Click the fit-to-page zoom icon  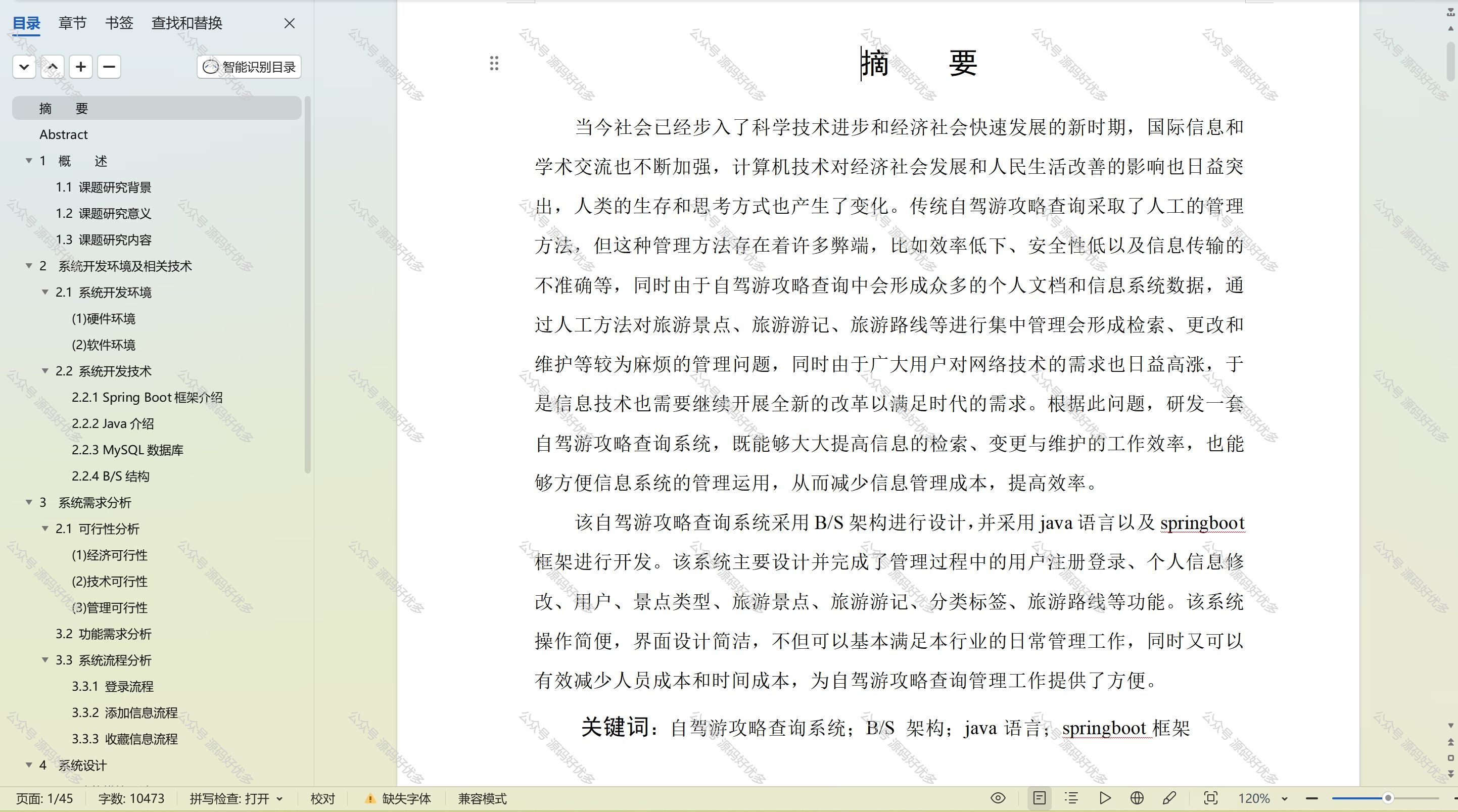pos(1211,798)
